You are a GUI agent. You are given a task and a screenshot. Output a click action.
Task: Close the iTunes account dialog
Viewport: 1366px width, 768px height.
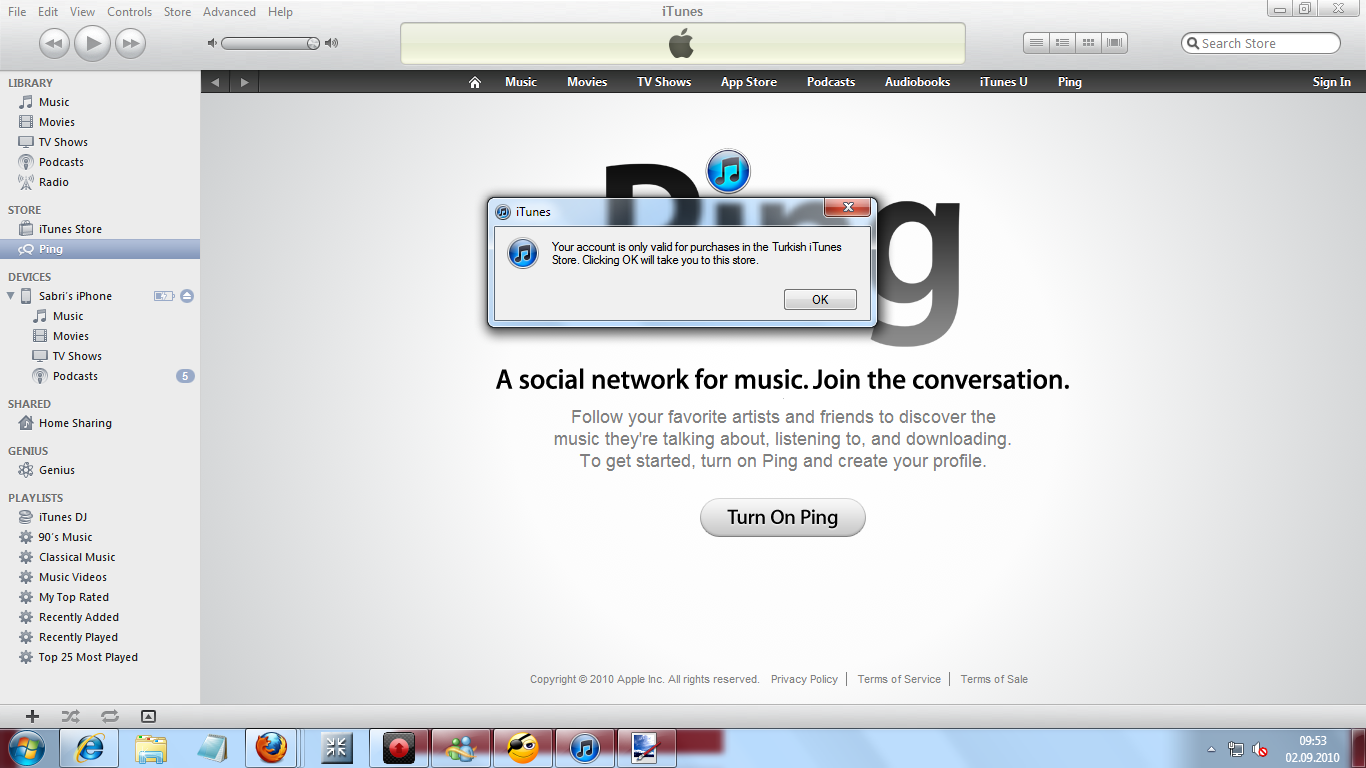[846, 207]
